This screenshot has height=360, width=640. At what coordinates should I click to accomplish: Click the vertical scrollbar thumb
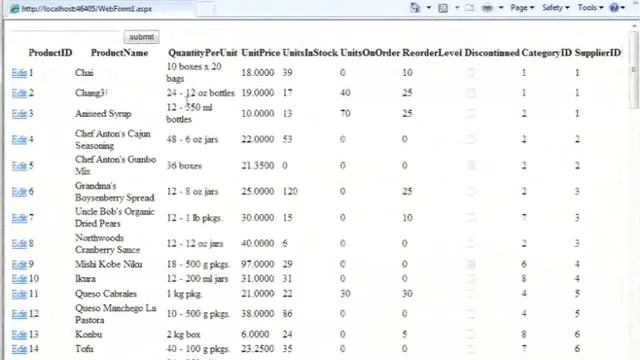pyautogui.click(x=633, y=70)
